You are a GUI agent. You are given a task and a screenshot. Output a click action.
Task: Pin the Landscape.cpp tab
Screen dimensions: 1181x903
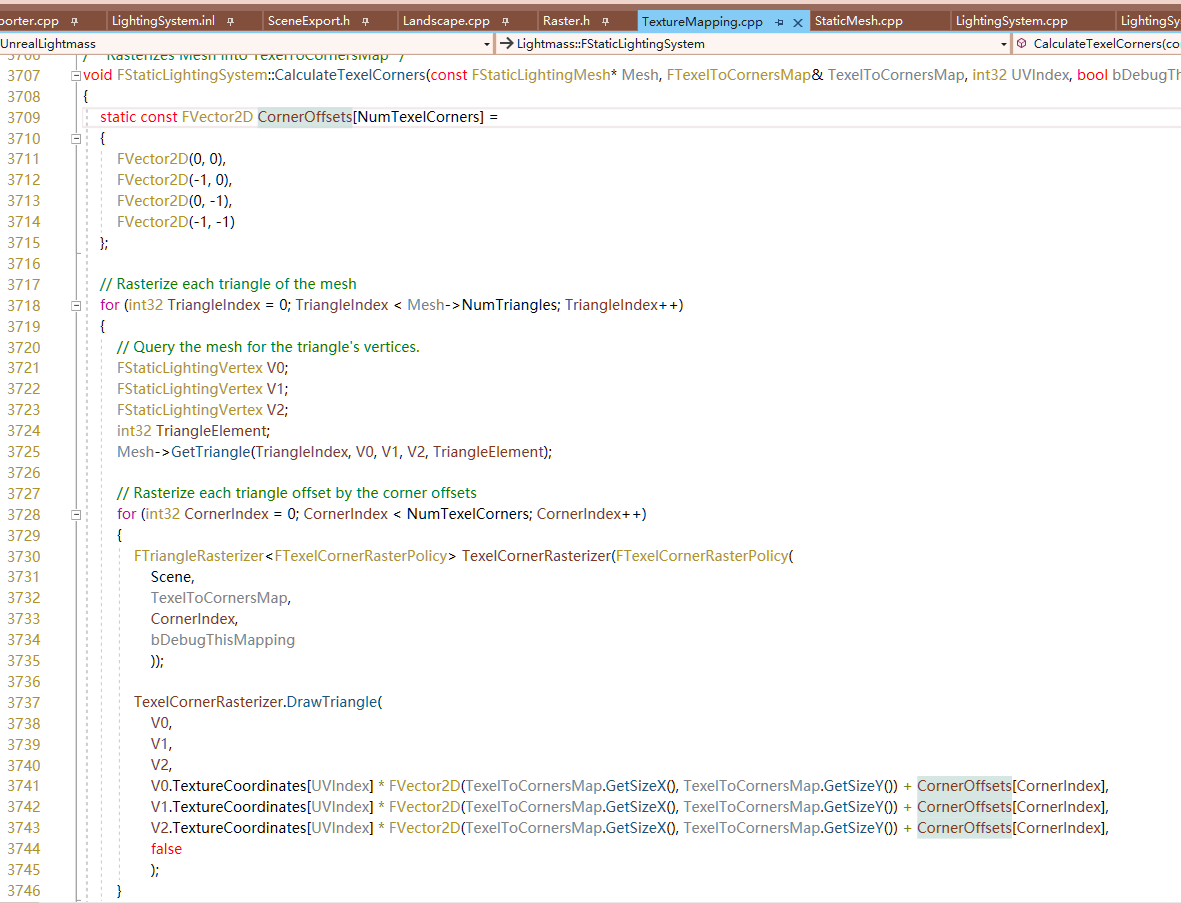click(x=505, y=22)
